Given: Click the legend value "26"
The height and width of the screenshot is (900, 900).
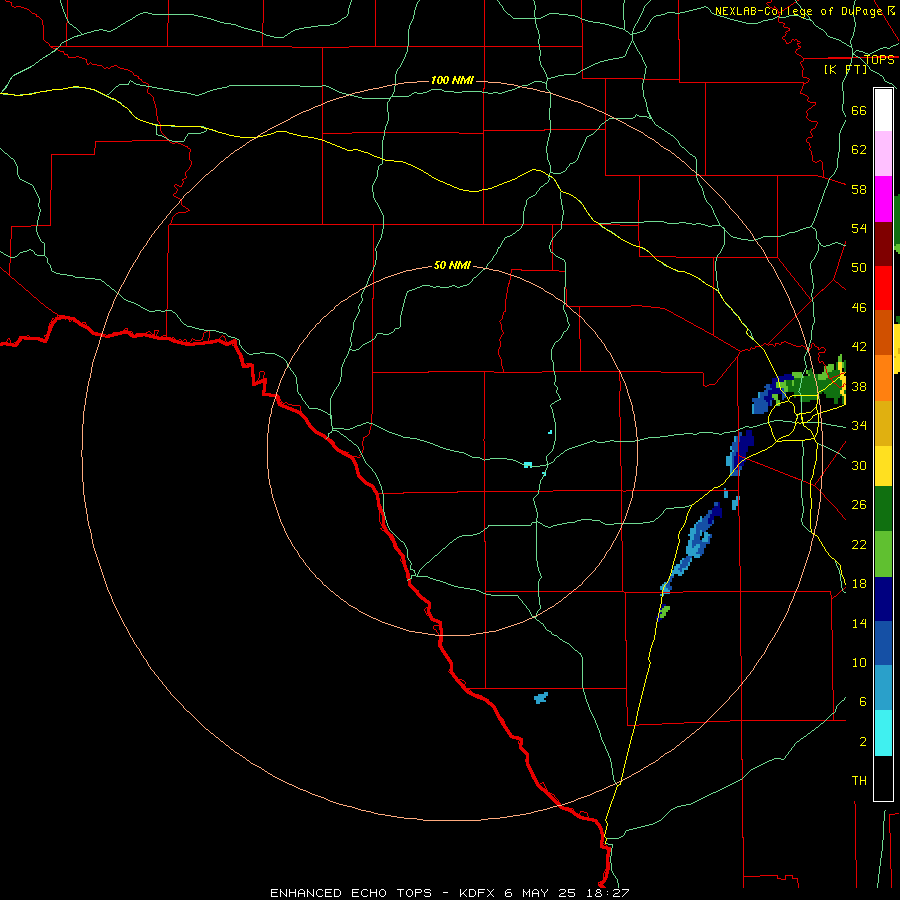Looking at the screenshot, I should pos(859,505).
